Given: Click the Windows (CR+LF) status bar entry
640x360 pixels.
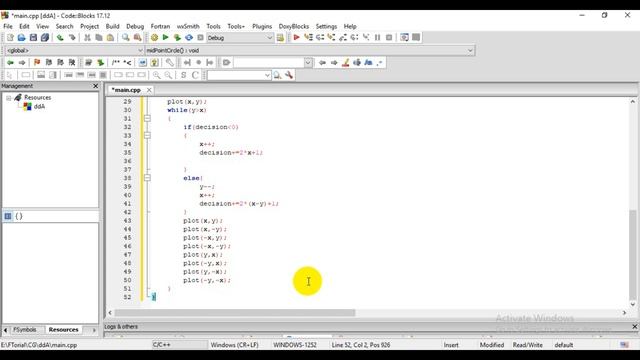Looking at the screenshot, I should [x=234, y=345].
